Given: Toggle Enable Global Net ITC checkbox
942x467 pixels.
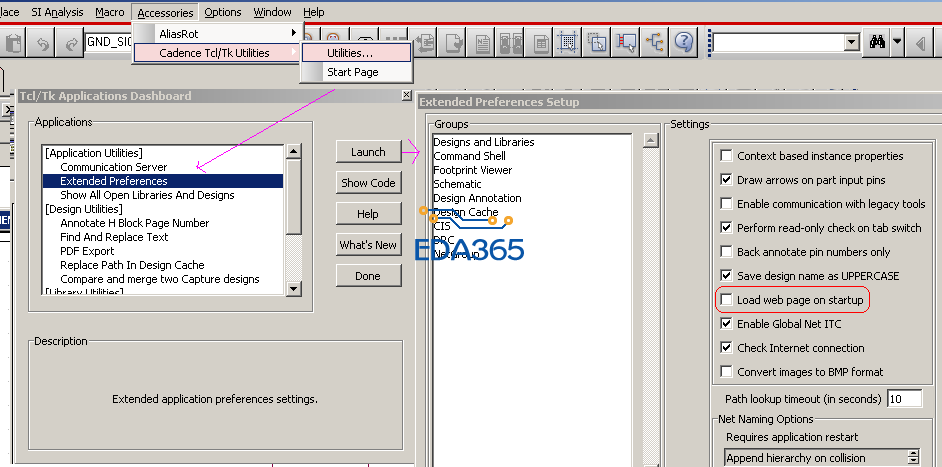Looking at the screenshot, I should [x=726, y=324].
